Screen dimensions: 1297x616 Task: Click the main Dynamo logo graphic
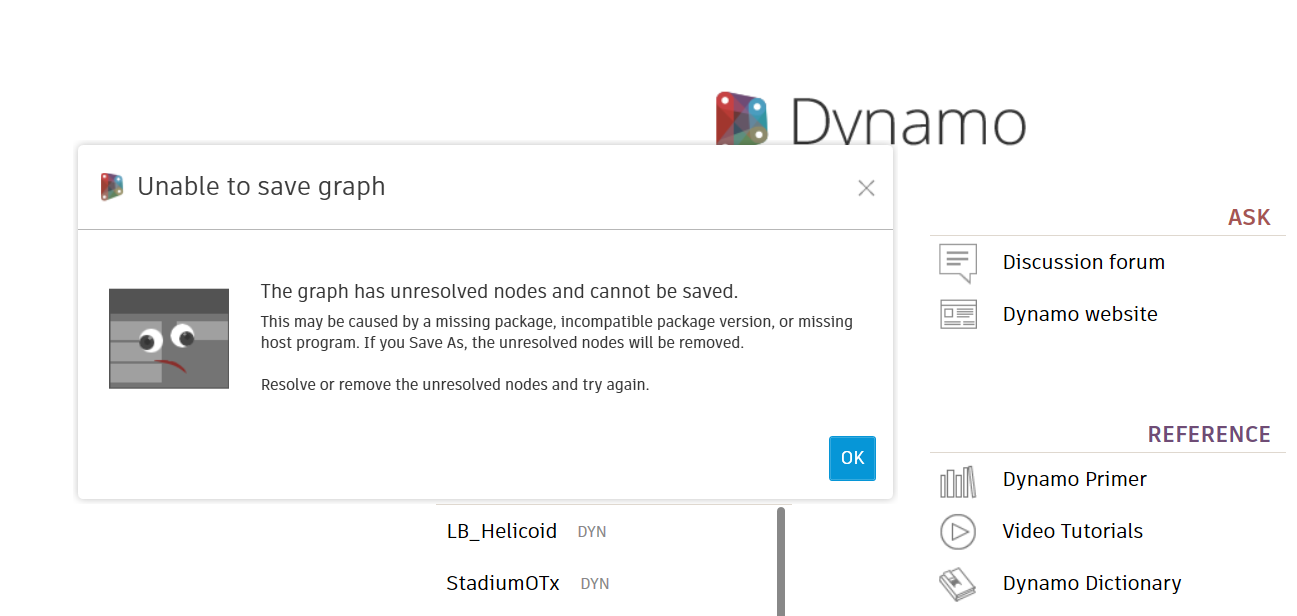[742, 117]
